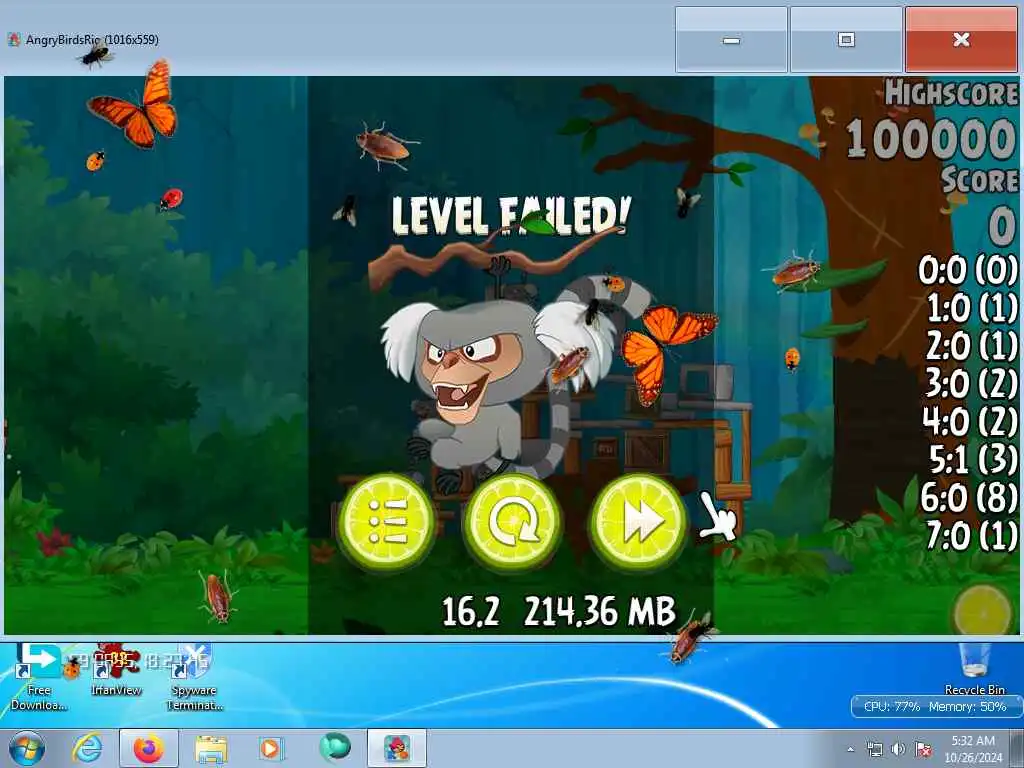Maximize the AngryBirdsRio window
Image resolution: width=1024 pixels, height=768 pixels.
846,40
